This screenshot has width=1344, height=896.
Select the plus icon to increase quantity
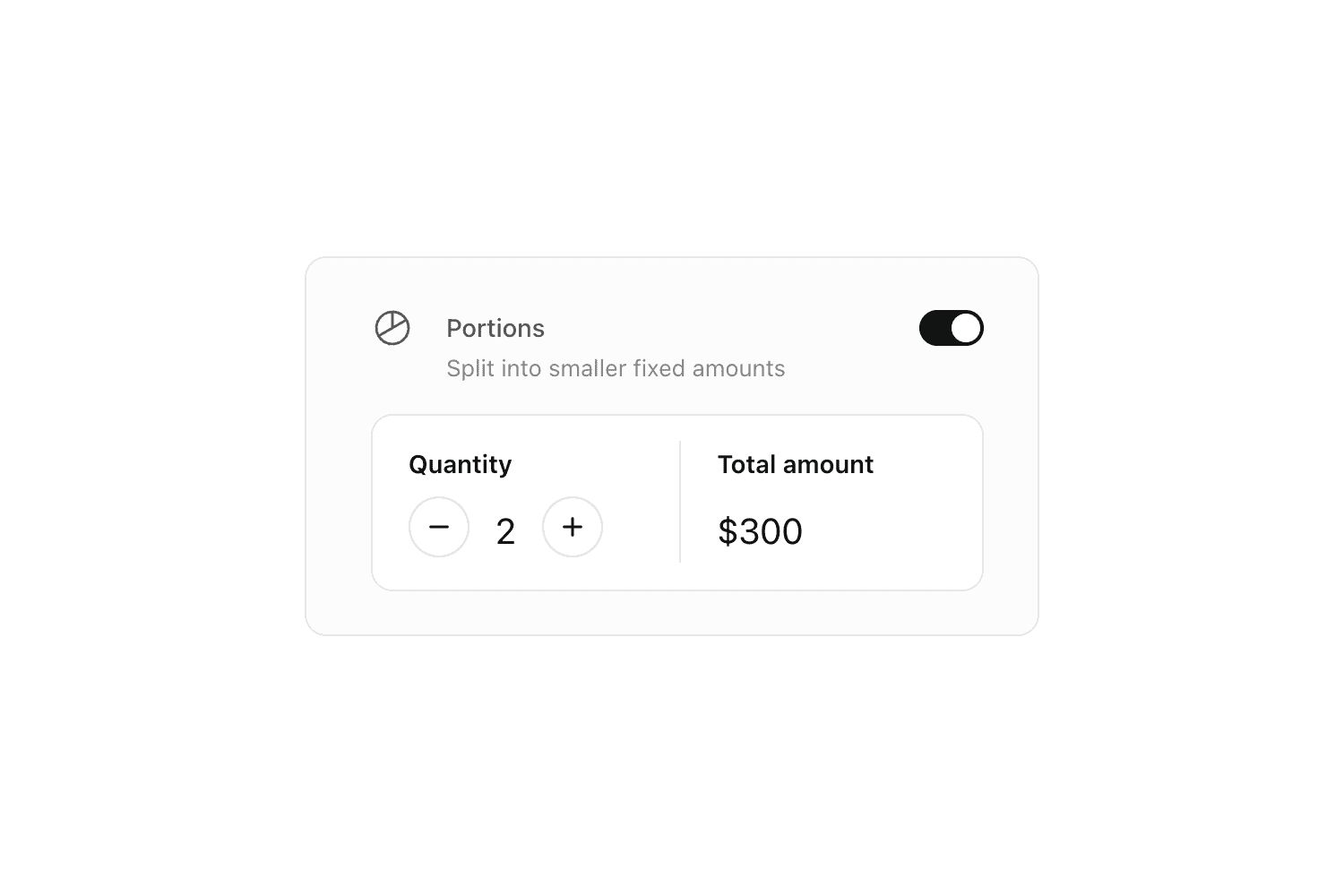click(x=573, y=528)
